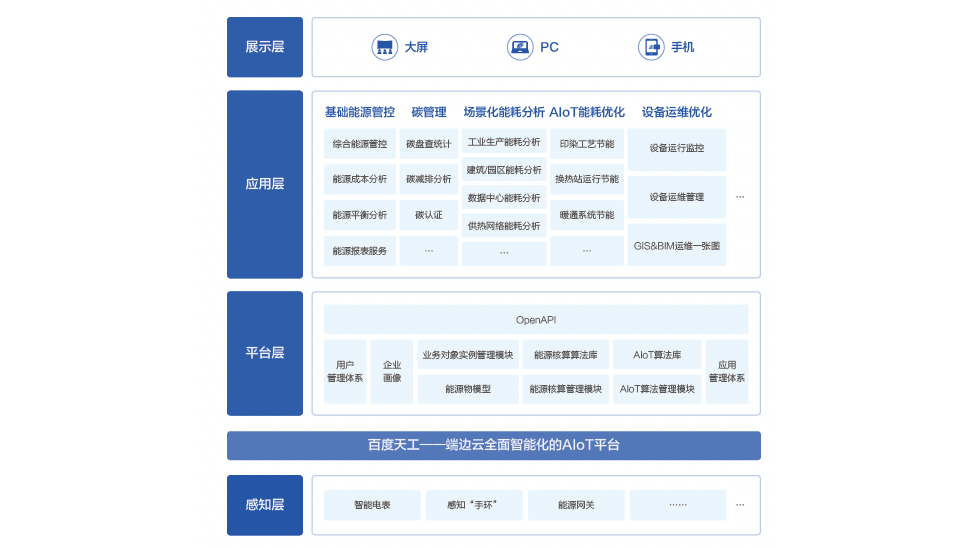This screenshot has height=548, width=974.
Task: Expand ellipsis under 碳管理 column
Action: tap(429, 251)
